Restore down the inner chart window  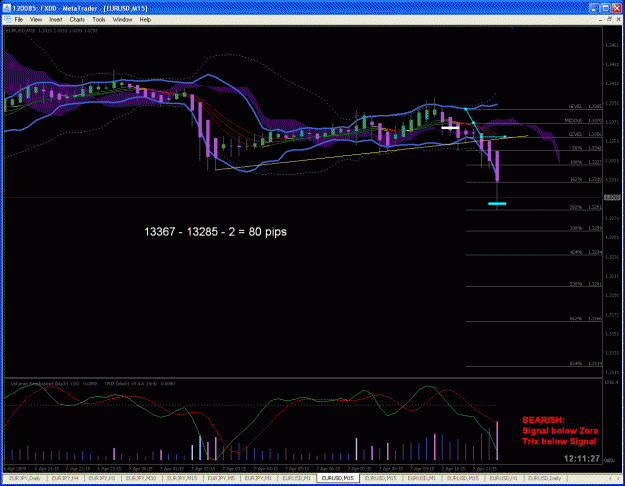(x=609, y=19)
